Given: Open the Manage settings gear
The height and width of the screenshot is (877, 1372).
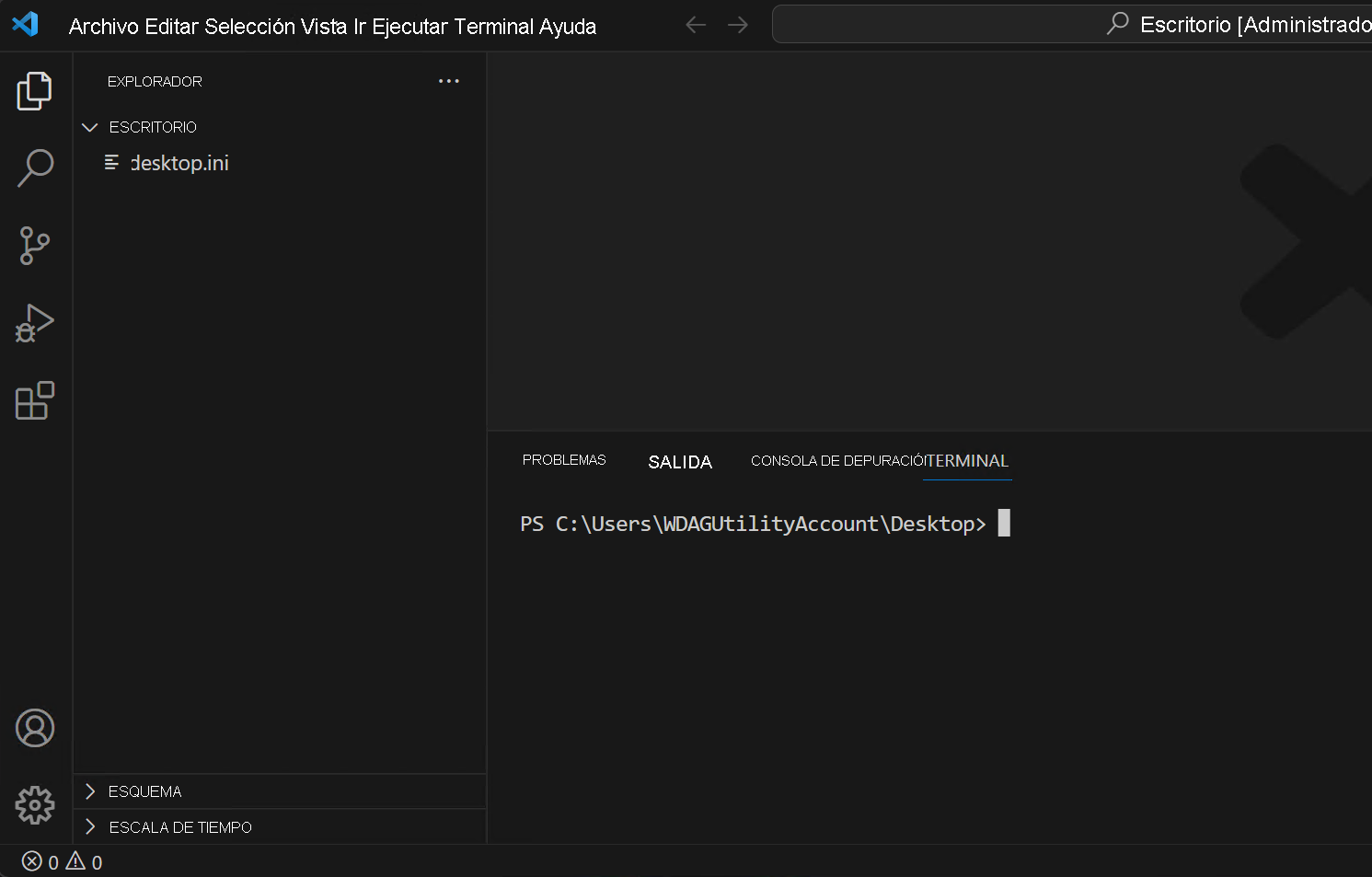Looking at the screenshot, I should coord(34,804).
